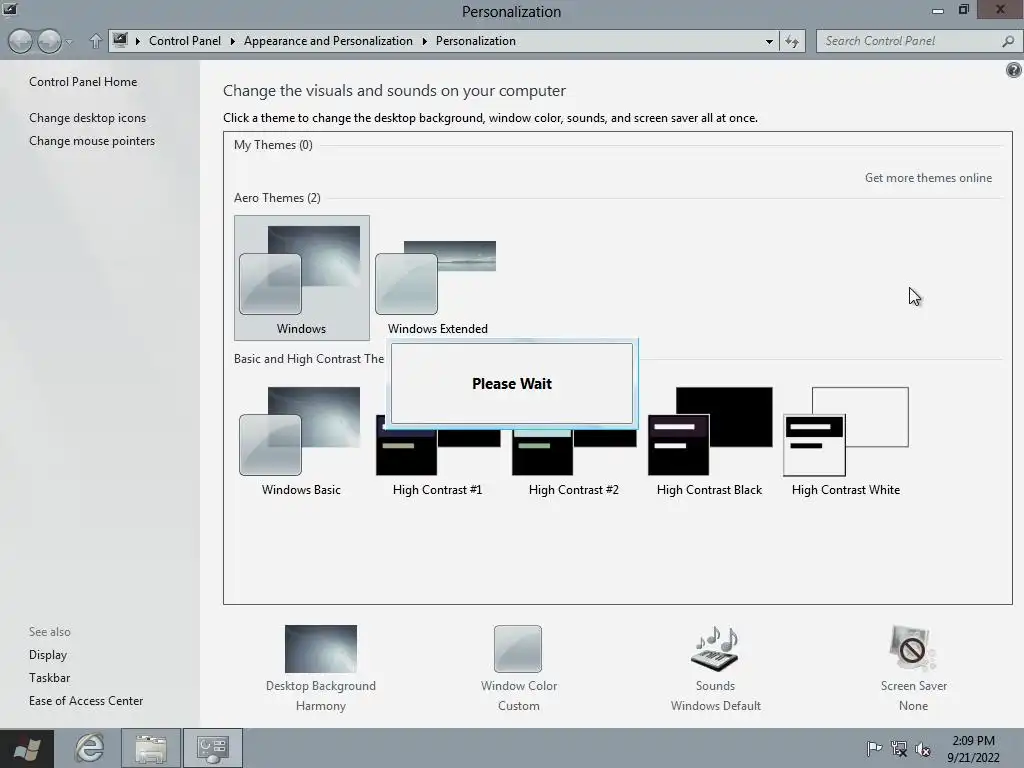Open Control Panel breadcrumb
This screenshot has height=768, width=1024.
[x=185, y=40]
